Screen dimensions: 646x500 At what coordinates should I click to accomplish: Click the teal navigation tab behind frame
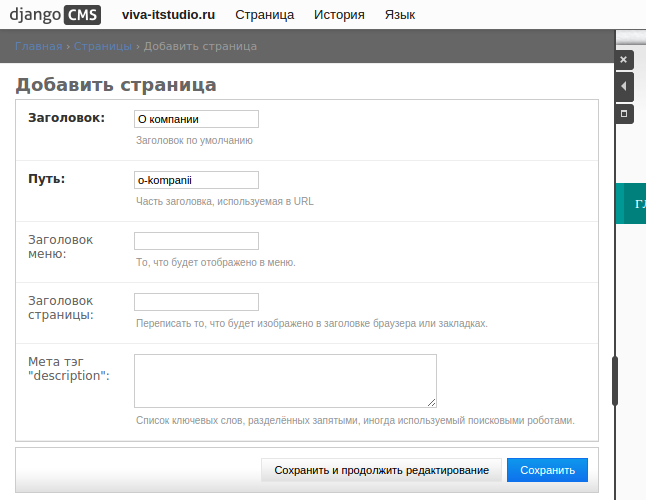click(x=634, y=204)
